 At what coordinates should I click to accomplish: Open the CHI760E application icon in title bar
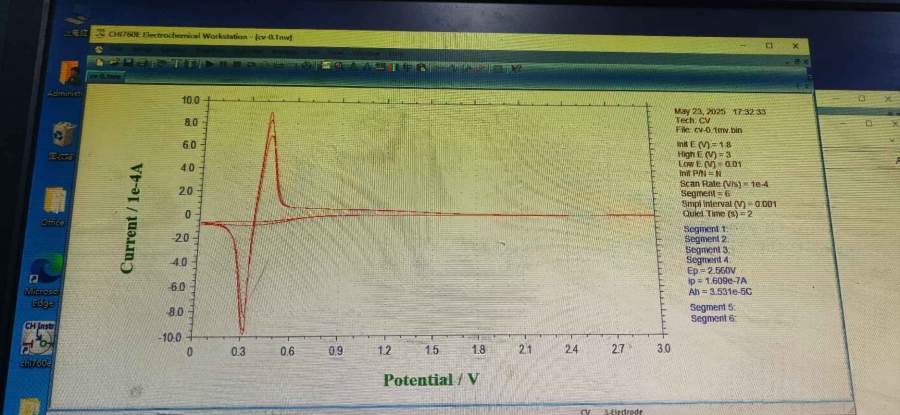pos(102,34)
